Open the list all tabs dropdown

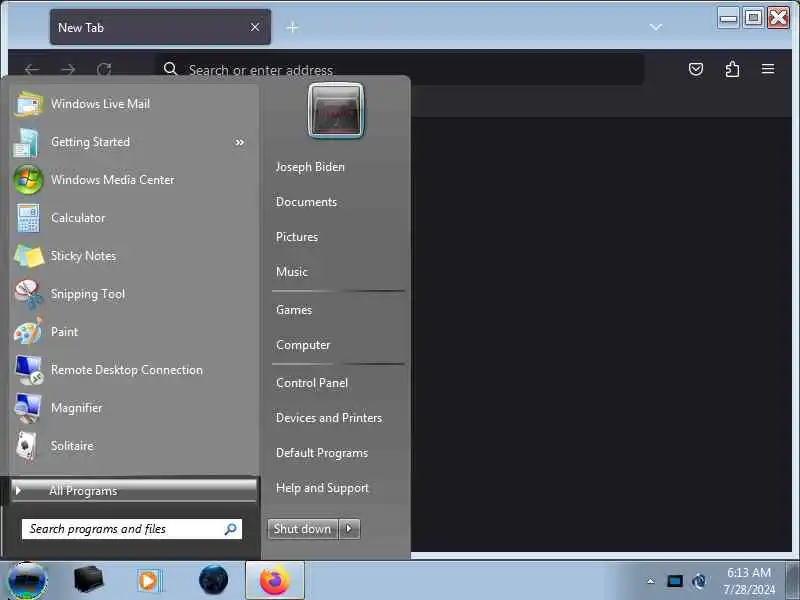pyautogui.click(x=656, y=27)
